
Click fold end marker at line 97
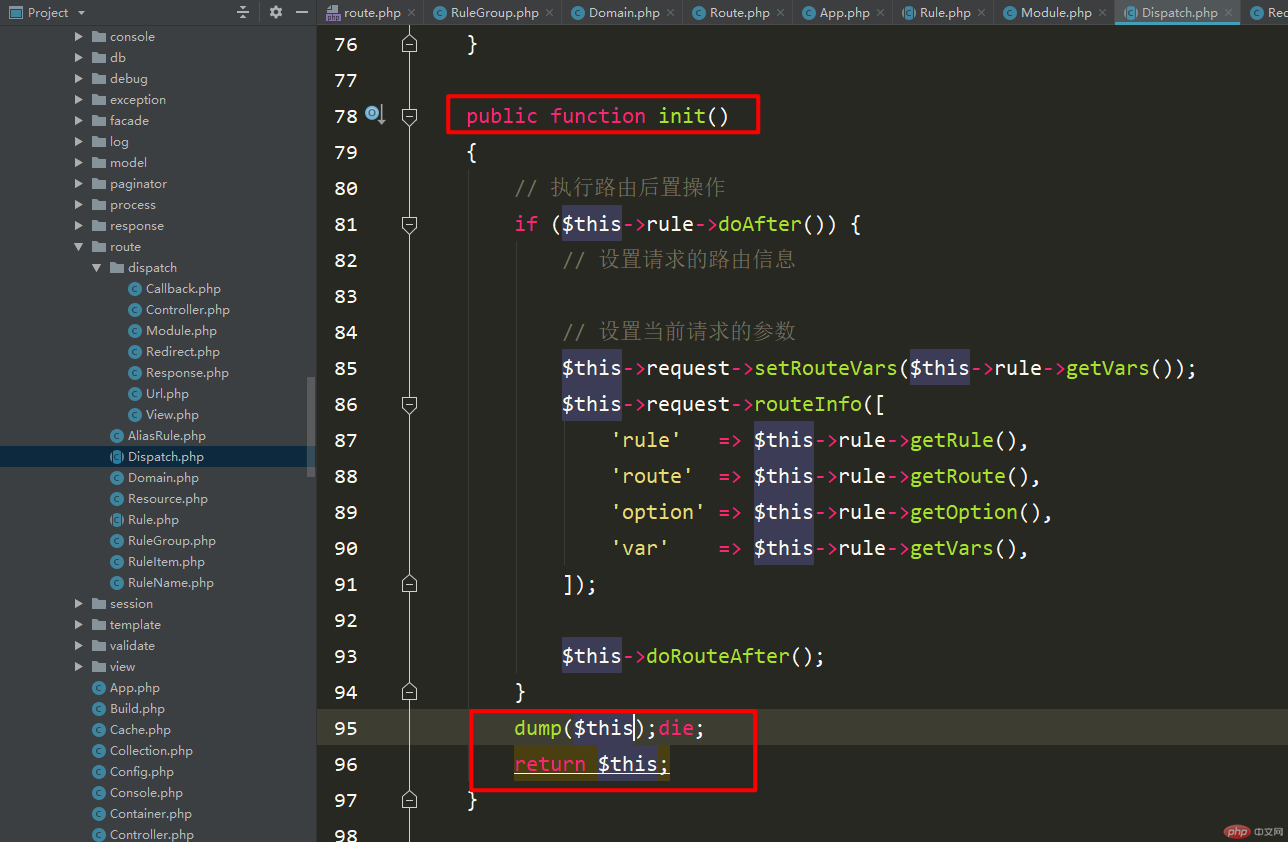pyautogui.click(x=409, y=800)
